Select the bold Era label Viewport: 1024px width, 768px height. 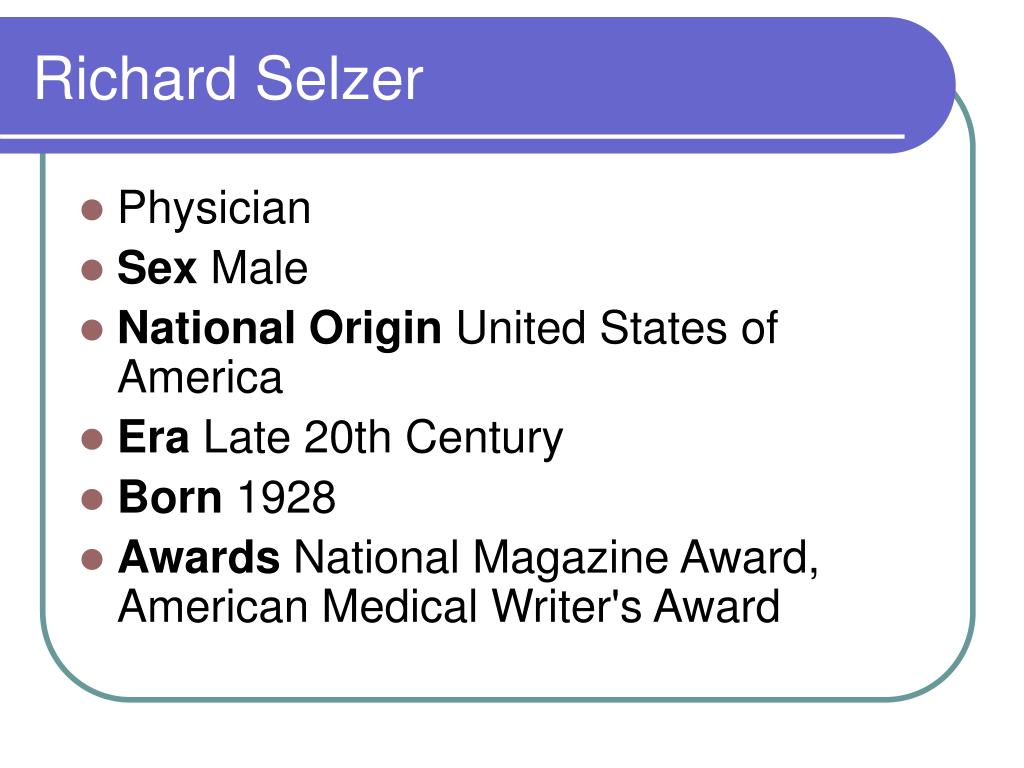(153, 437)
